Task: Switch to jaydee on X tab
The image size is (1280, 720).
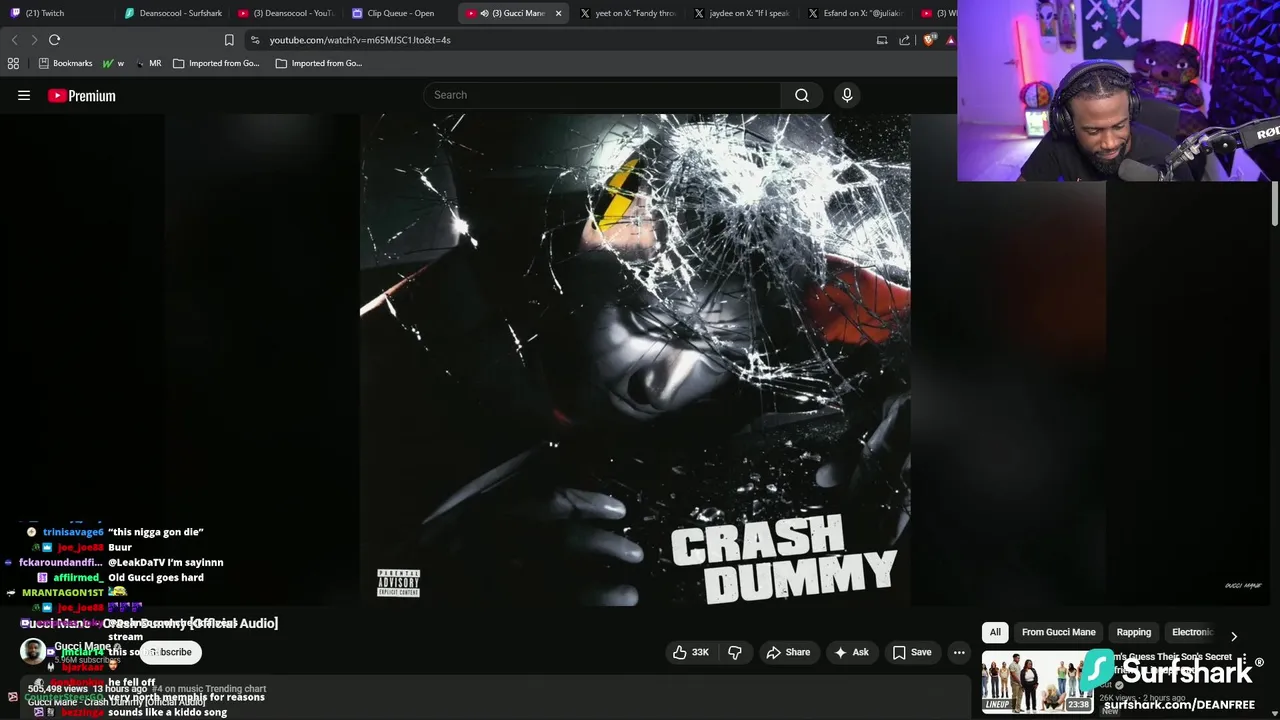Action: click(x=743, y=13)
